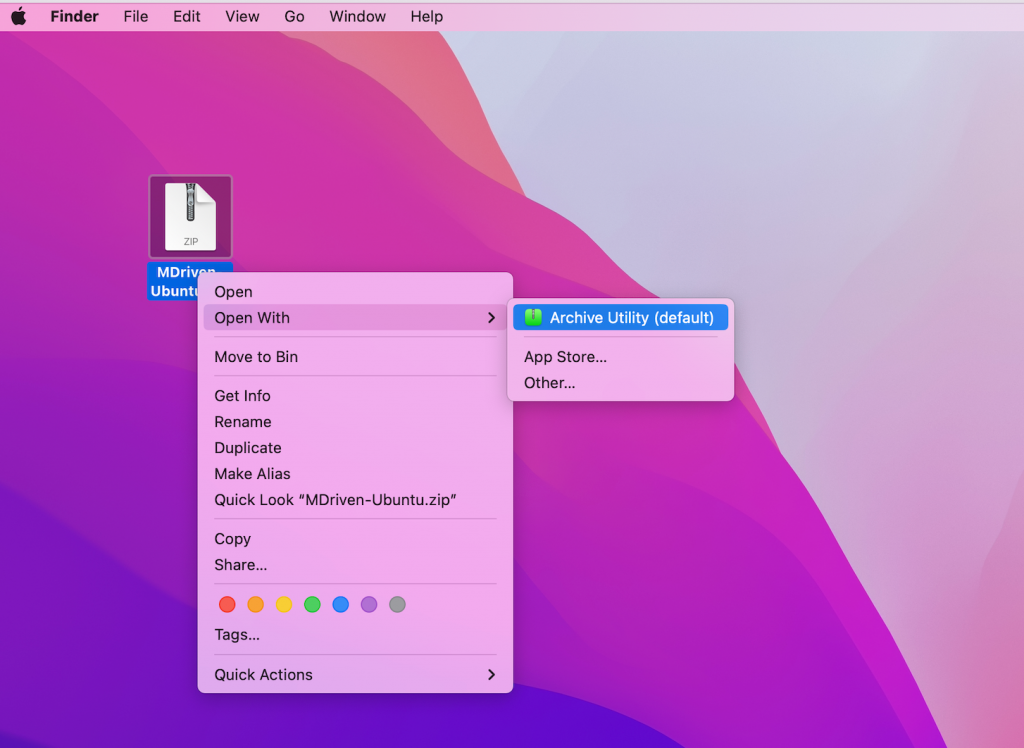The image size is (1024, 748).
Task: Open the Go menu in menu bar
Action: 294,16
